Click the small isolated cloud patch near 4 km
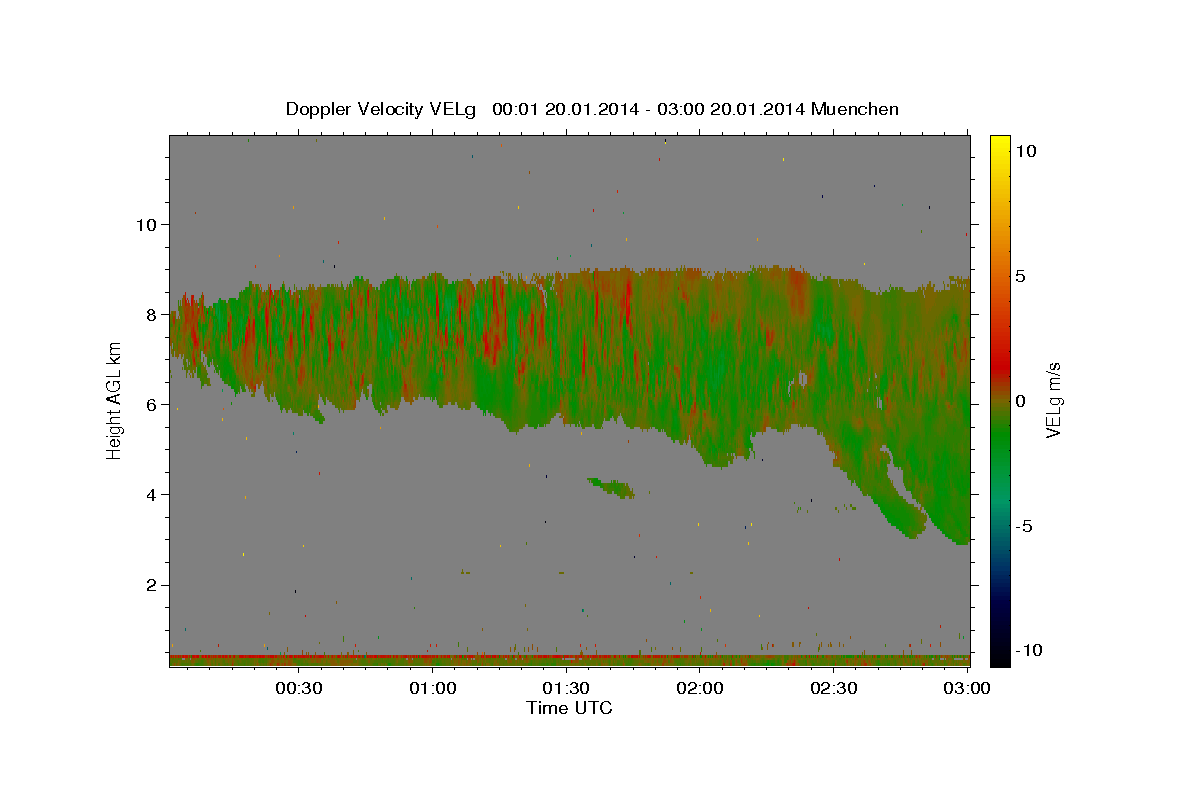1200x800 pixels. pyautogui.click(x=611, y=488)
